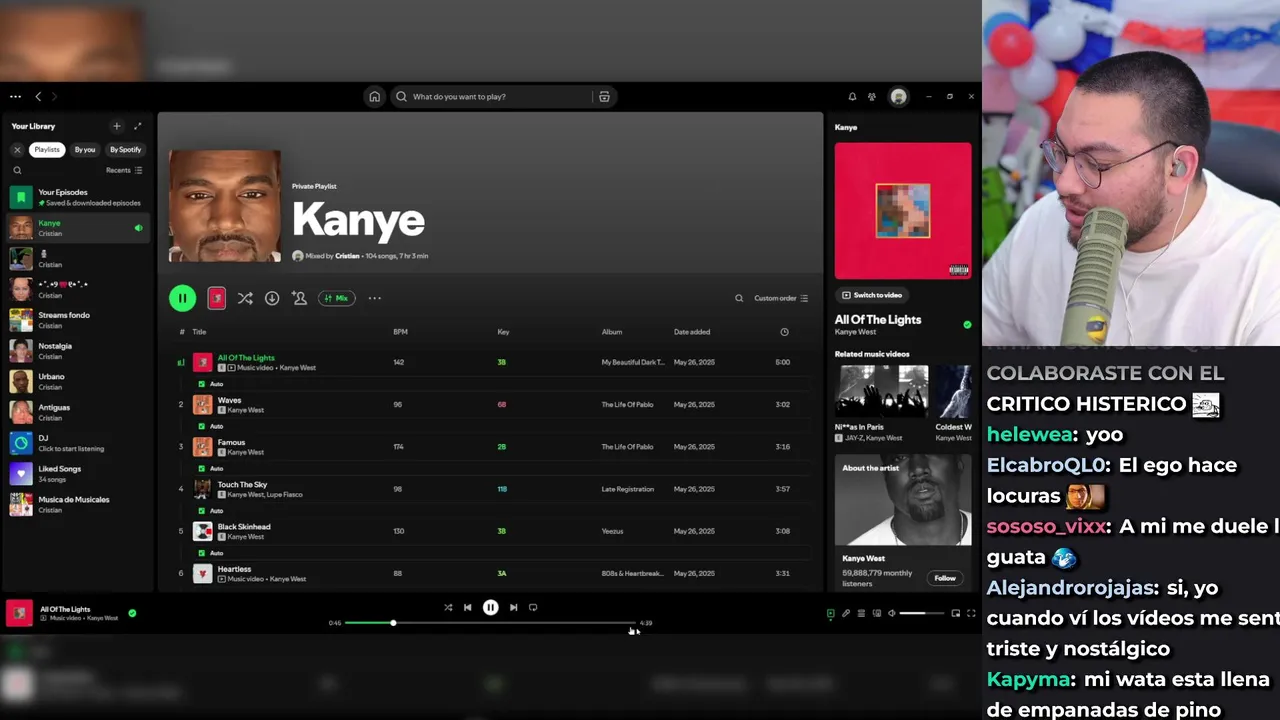Pause the playlist with the green button

[182, 298]
